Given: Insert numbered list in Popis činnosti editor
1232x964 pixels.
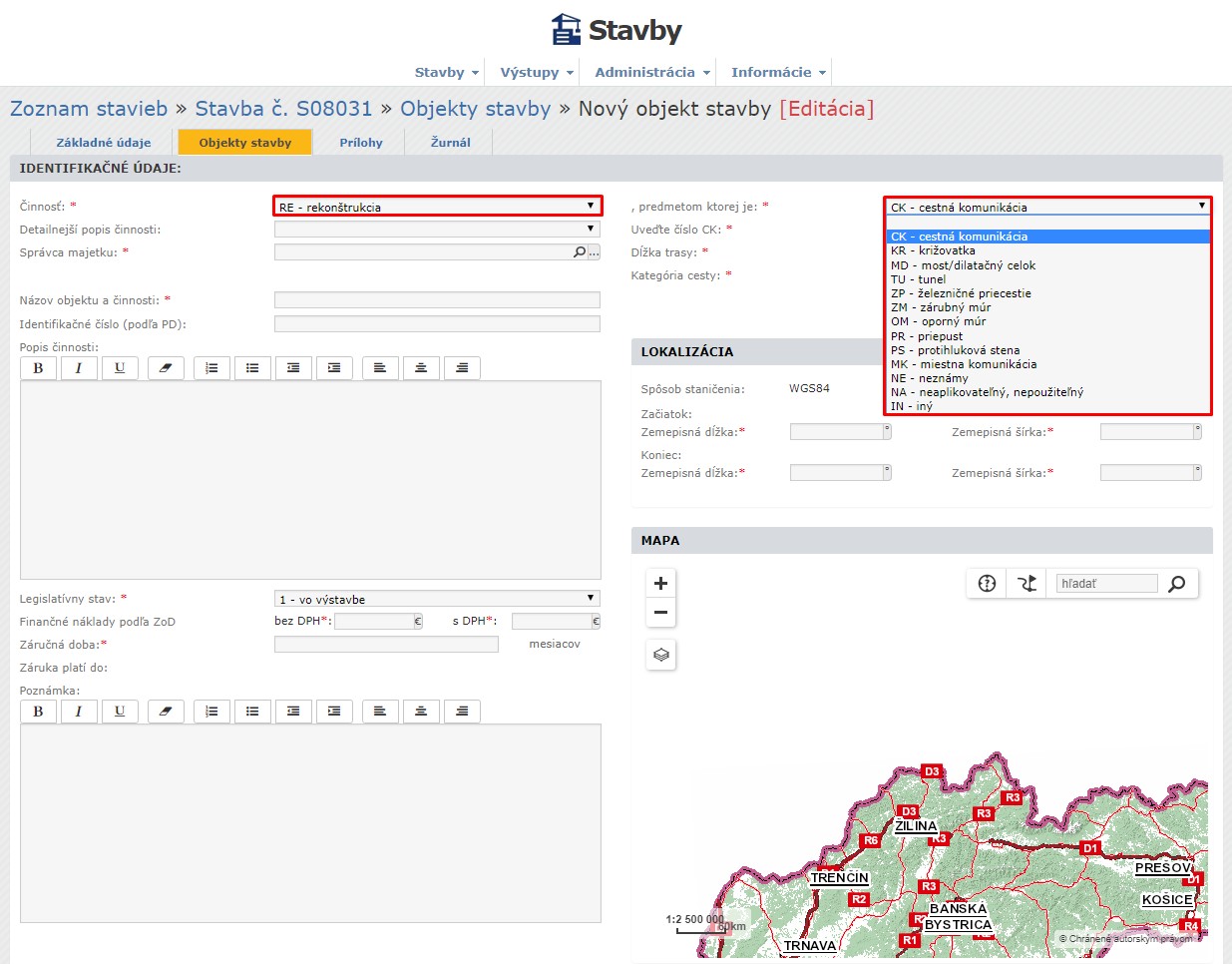Looking at the screenshot, I should [211, 368].
